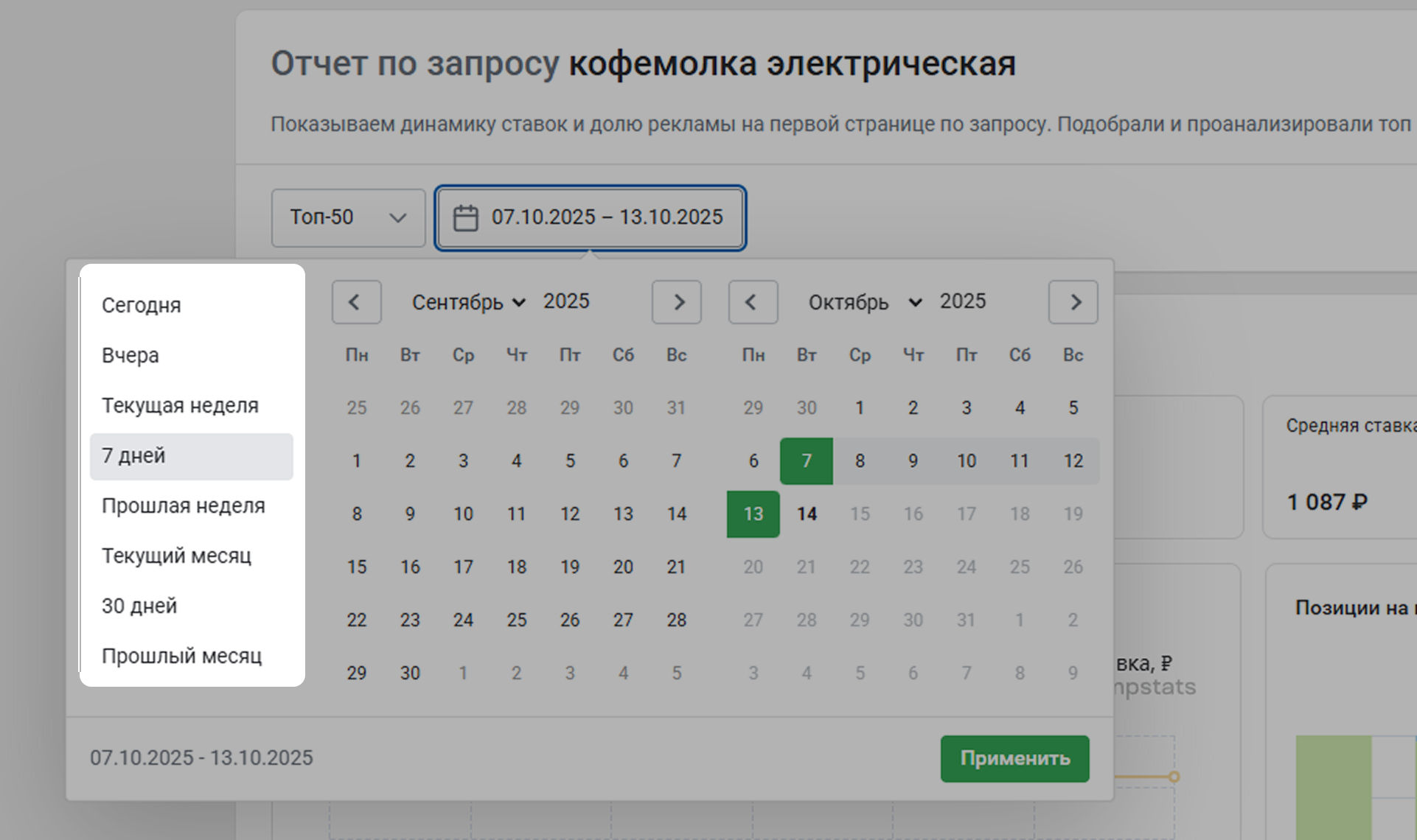Select Прошлая неделя preset
1417x840 pixels.
pyautogui.click(x=183, y=505)
